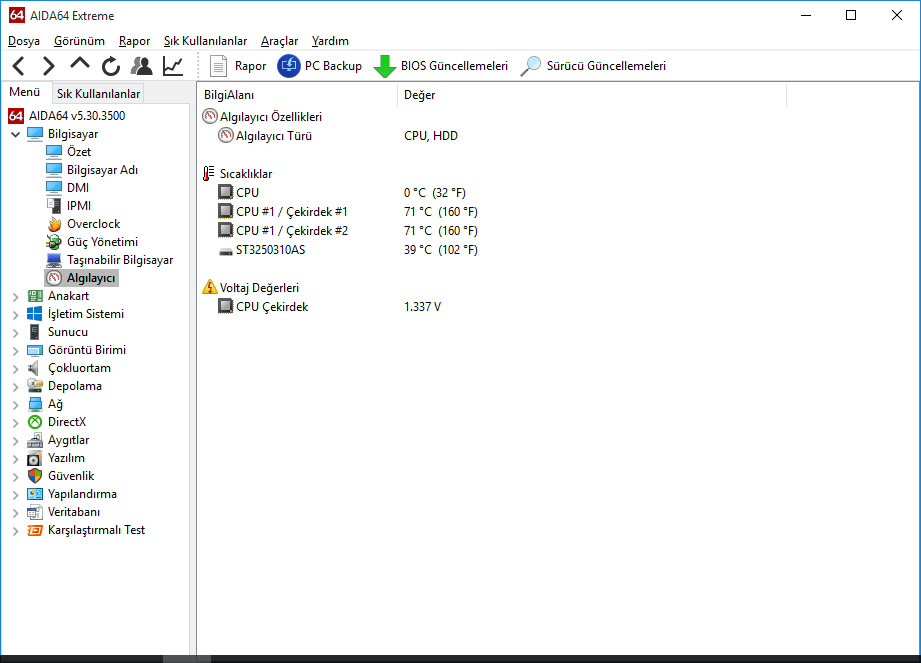Click the Sıcaklıklar thermometer icon
This screenshot has width=921, height=663.
coord(209,173)
